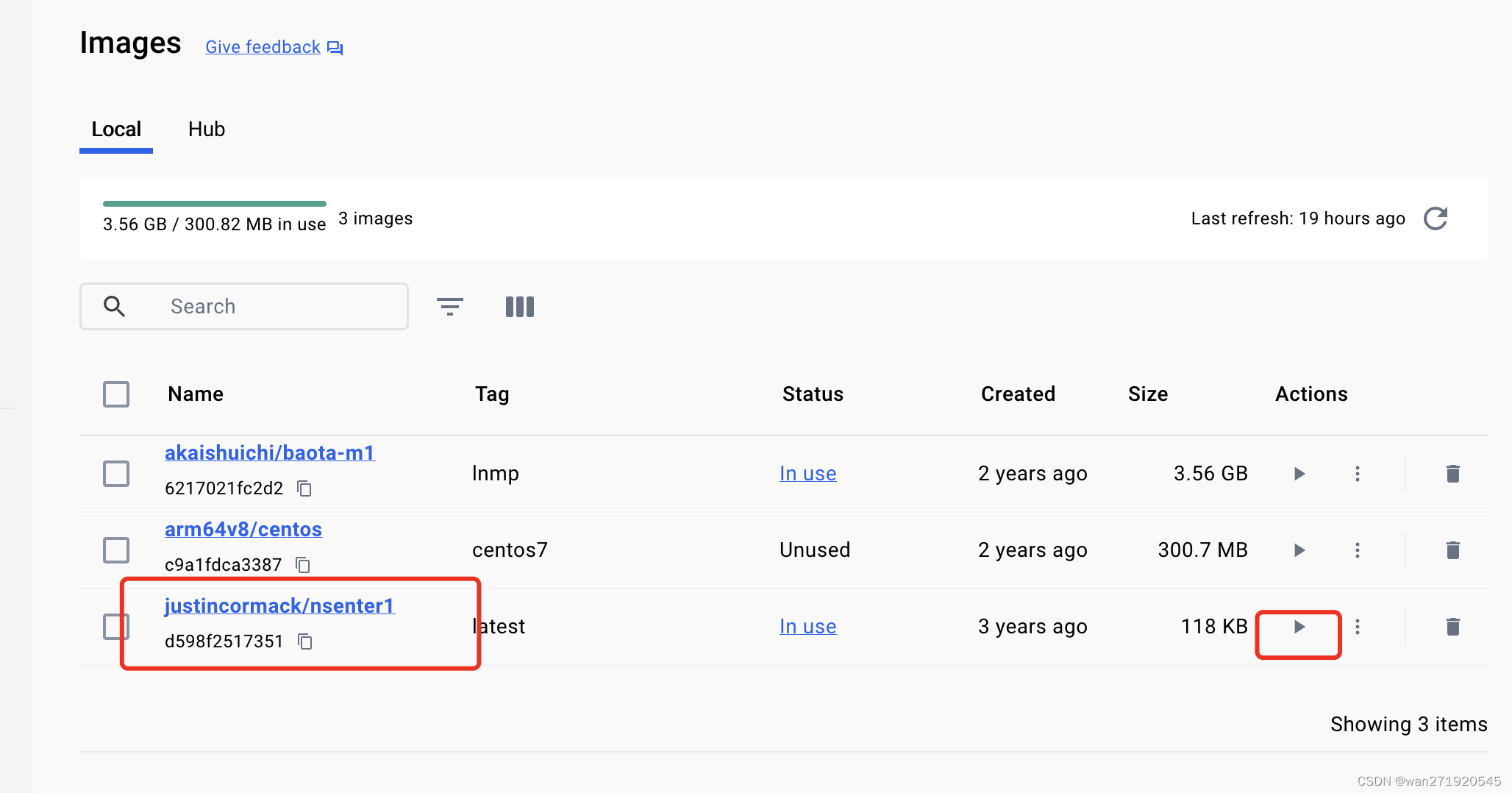
Task: Open more actions for justincormack/nsenter1
Action: [x=1358, y=627]
